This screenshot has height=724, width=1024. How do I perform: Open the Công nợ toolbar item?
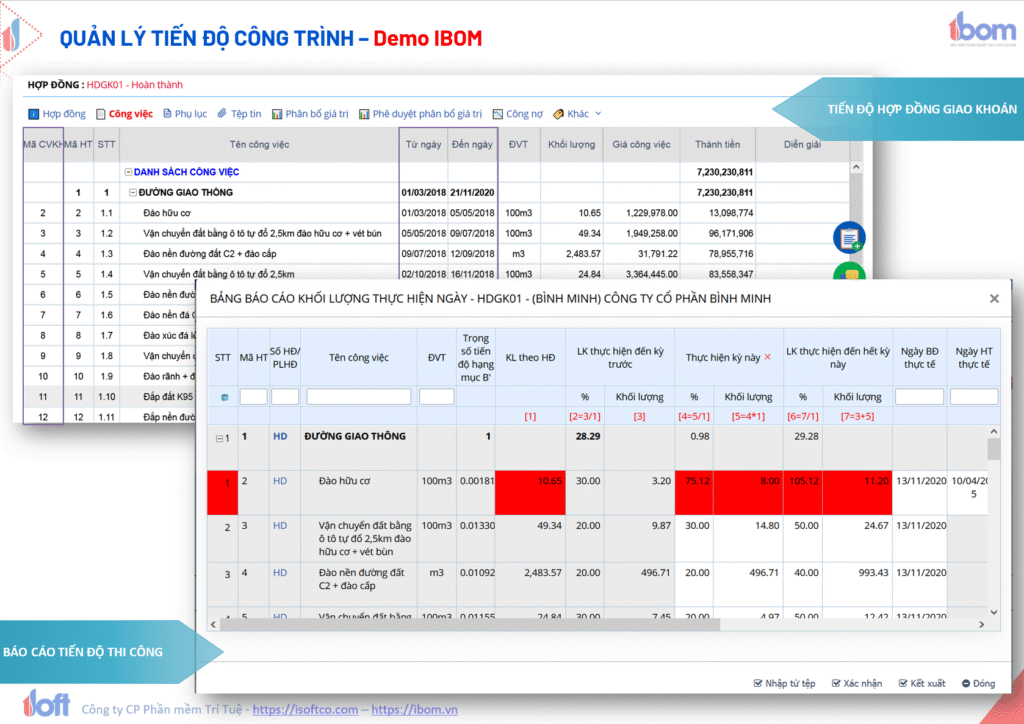click(x=517, y=114)
